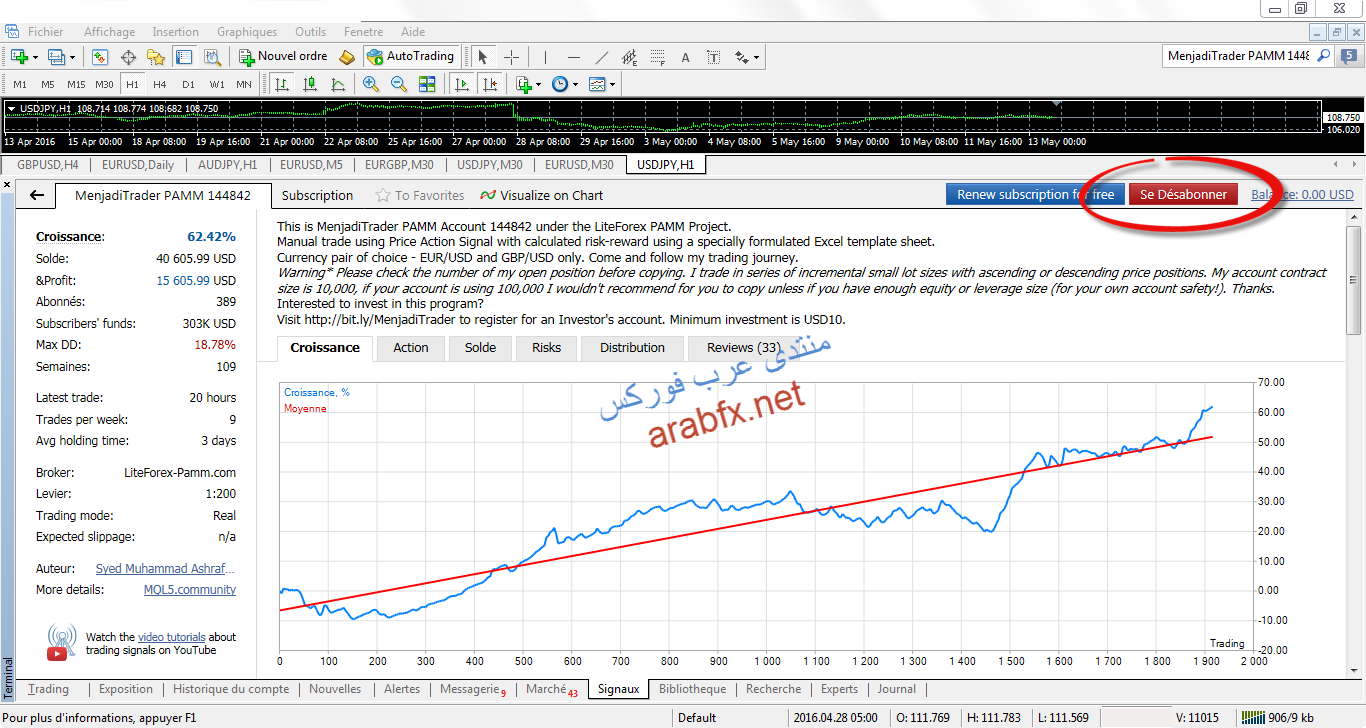Open the Profiles icon
The image size is (1366, 728).
click(x=56, y=57)
